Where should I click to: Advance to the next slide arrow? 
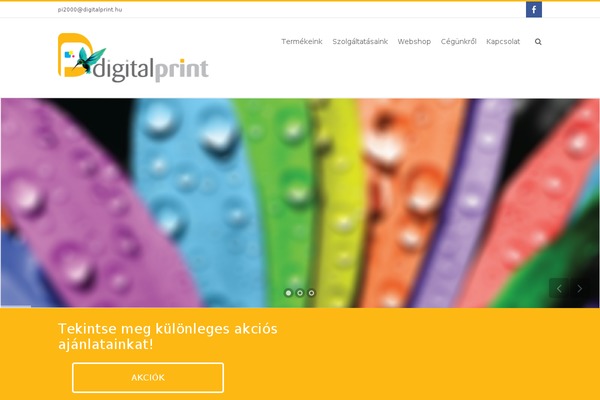pos(579,288)
